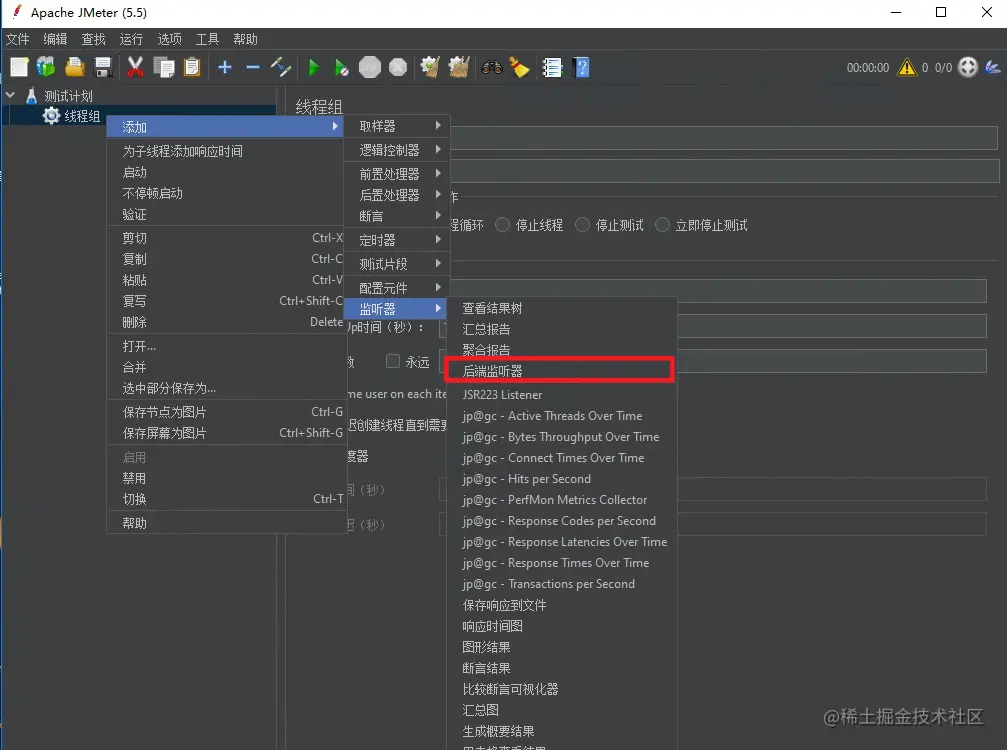Open the 选项 menu
Screen dimensions: 1007x750
point(170,39)
